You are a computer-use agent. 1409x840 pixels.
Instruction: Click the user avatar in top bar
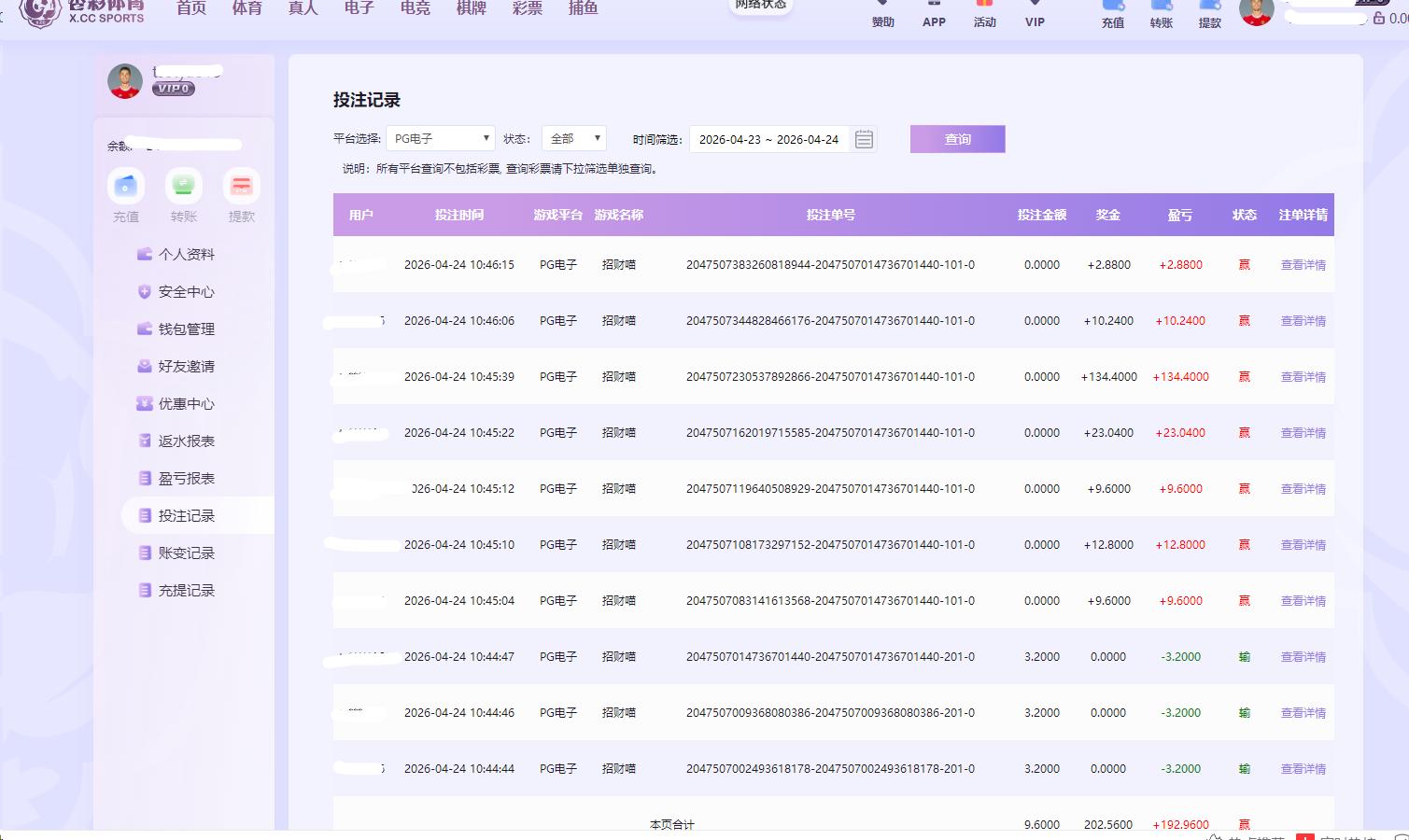coord(1256,11)
